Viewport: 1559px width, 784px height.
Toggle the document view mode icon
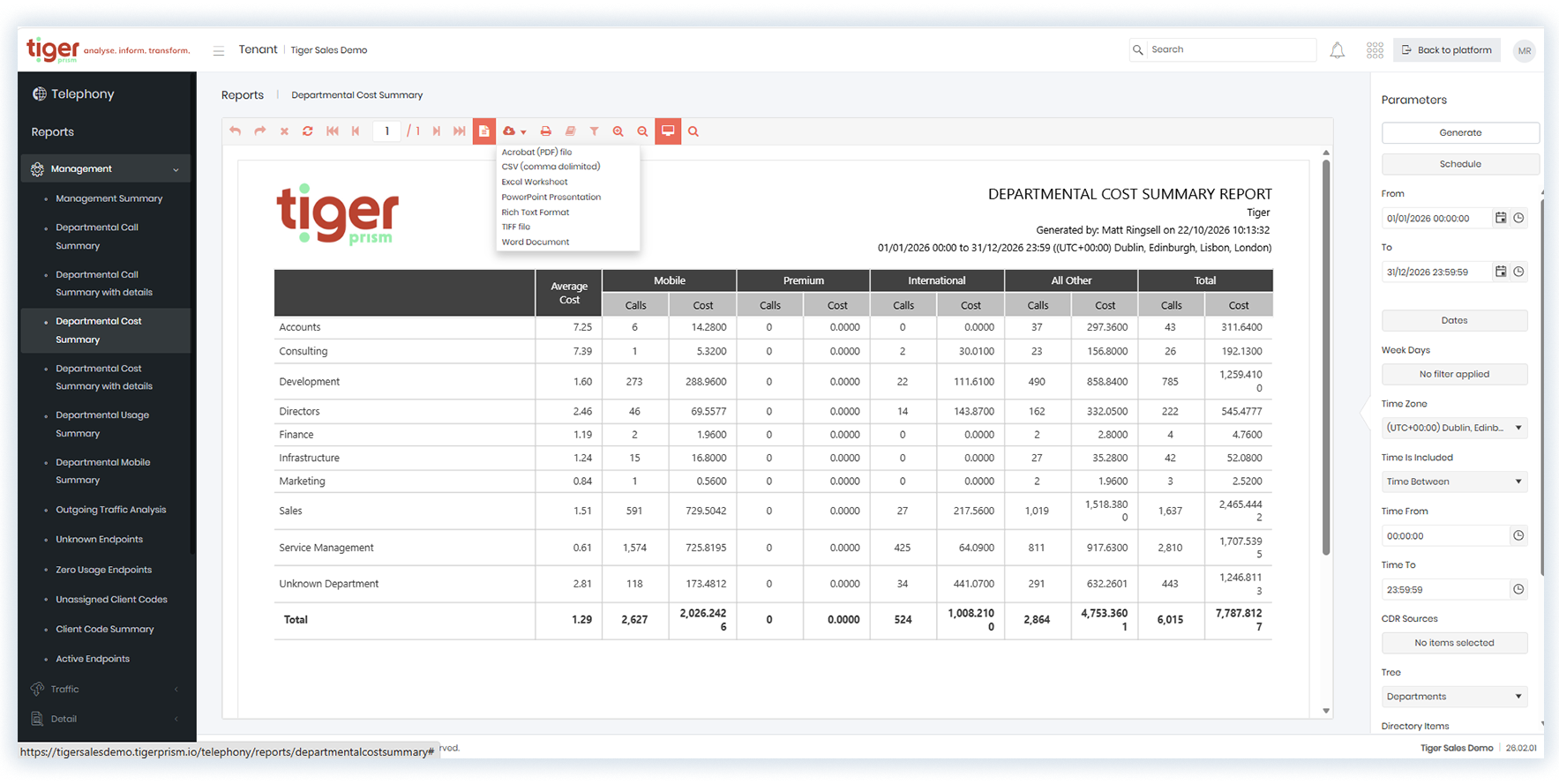click(x=484, y=131)
